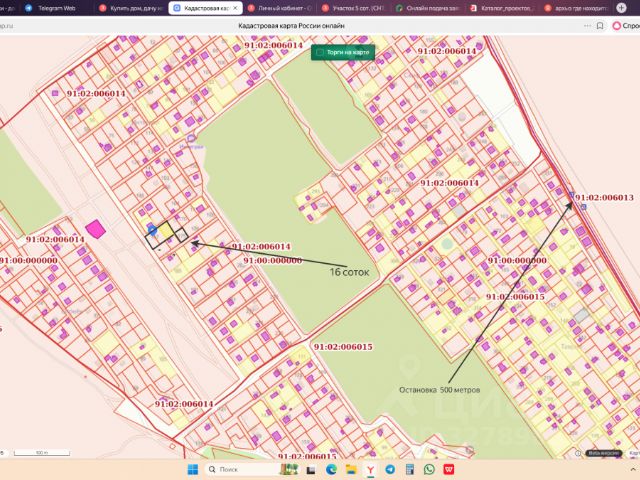
Task: Expand the system tray hidden icons chevron
Action: (x=633, y=469)
